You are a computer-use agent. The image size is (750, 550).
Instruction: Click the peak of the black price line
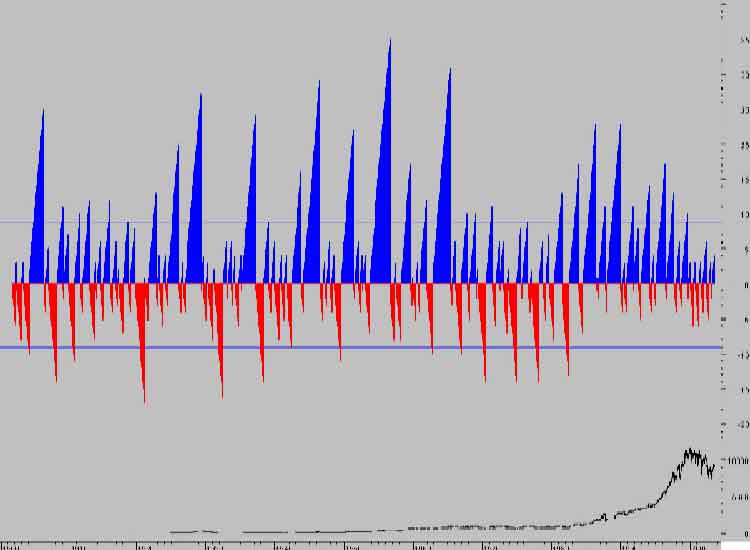(x=688, y=451)
